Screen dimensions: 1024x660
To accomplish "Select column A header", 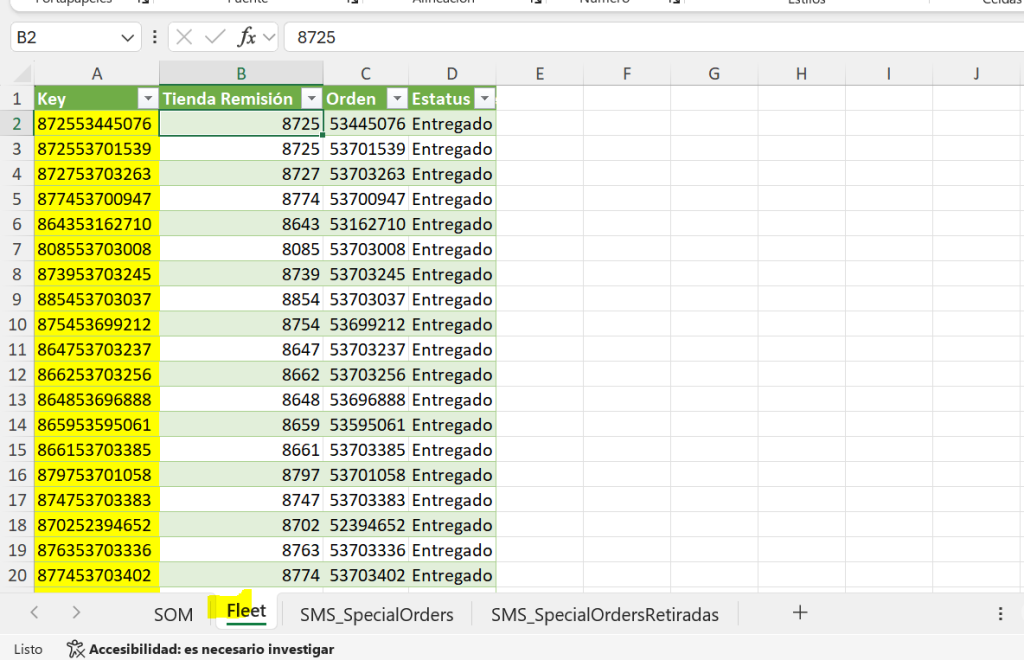I will pos(97,74).
